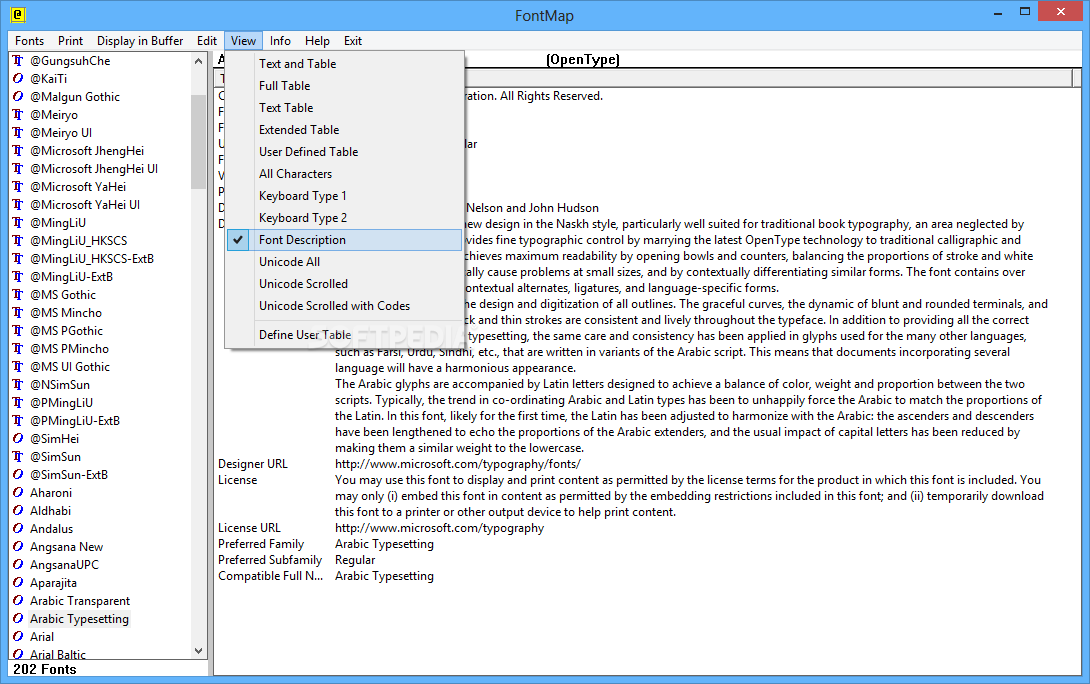
Task: Click the OpenType icon beside Angsana New
Action: [x=18, y=546]
